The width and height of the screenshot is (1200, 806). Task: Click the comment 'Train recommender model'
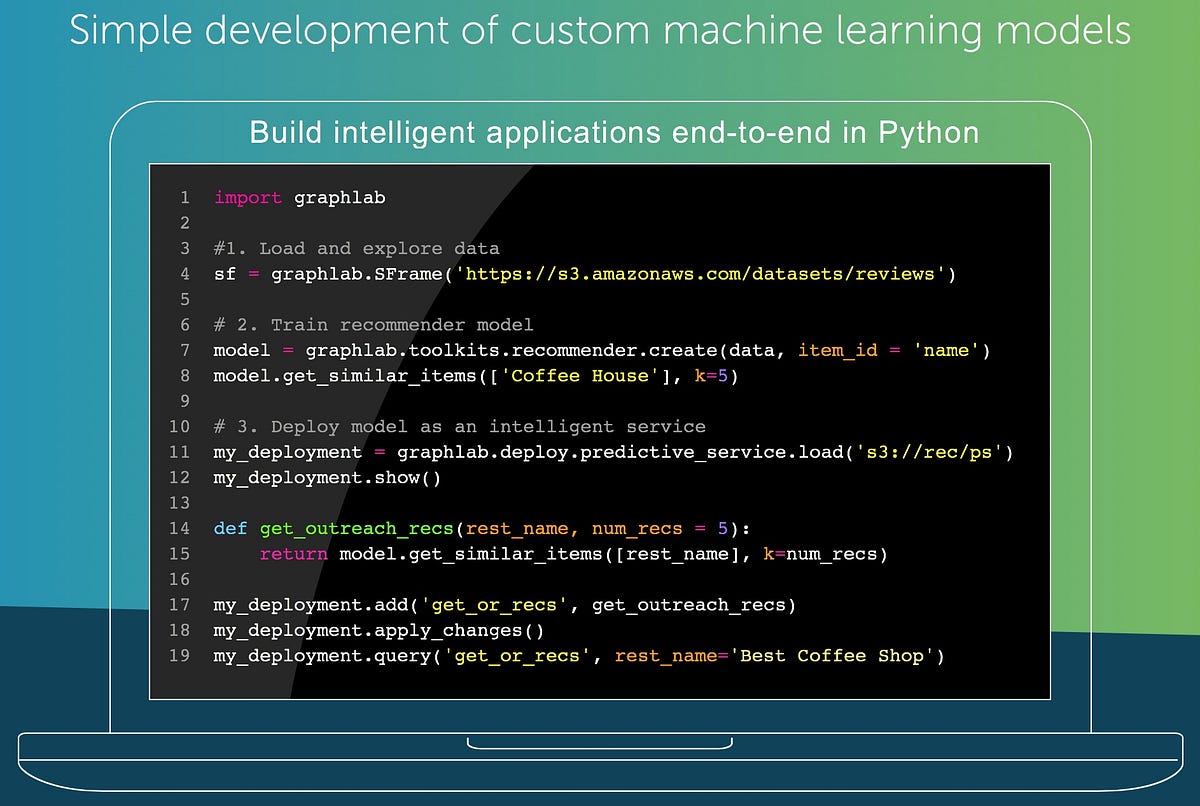(x=375, y=324)
